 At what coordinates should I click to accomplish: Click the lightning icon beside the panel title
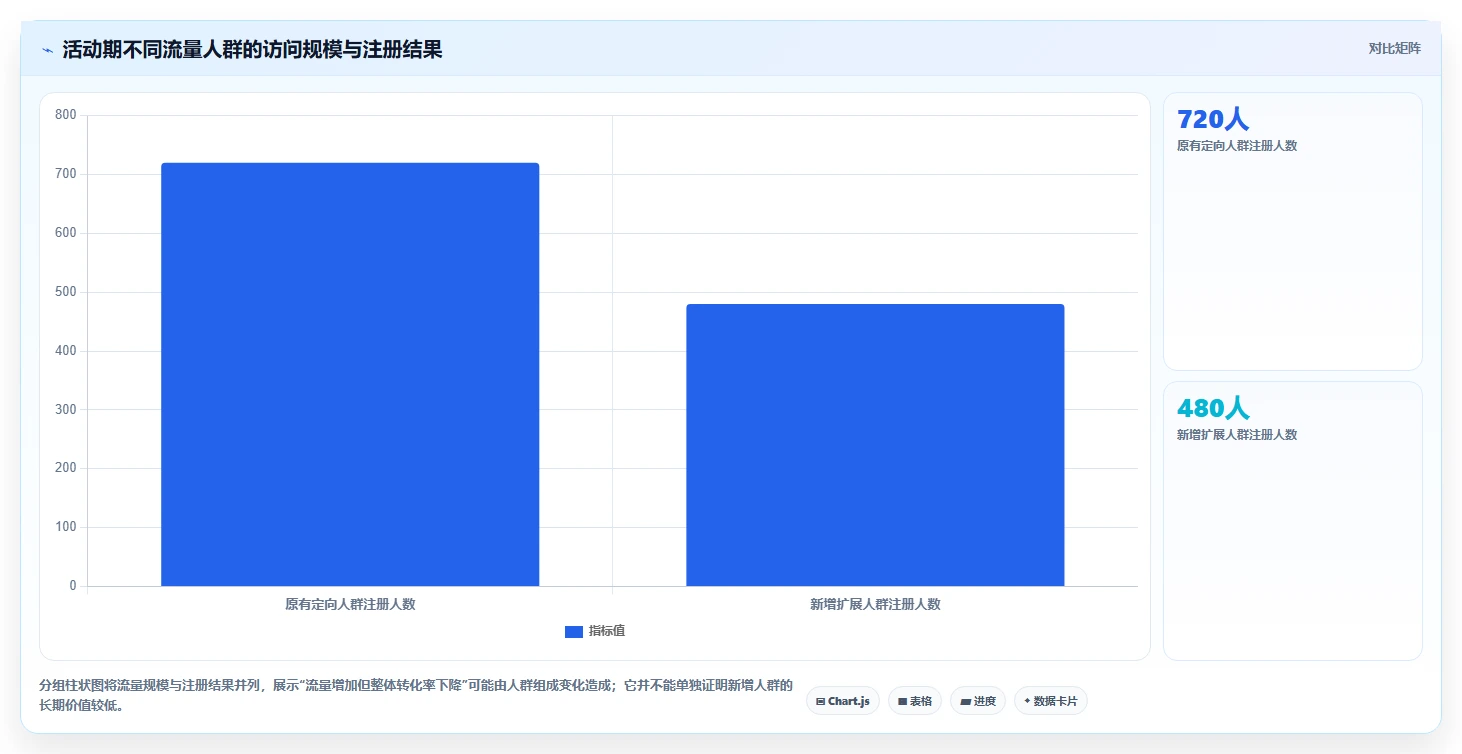[48, 50]
